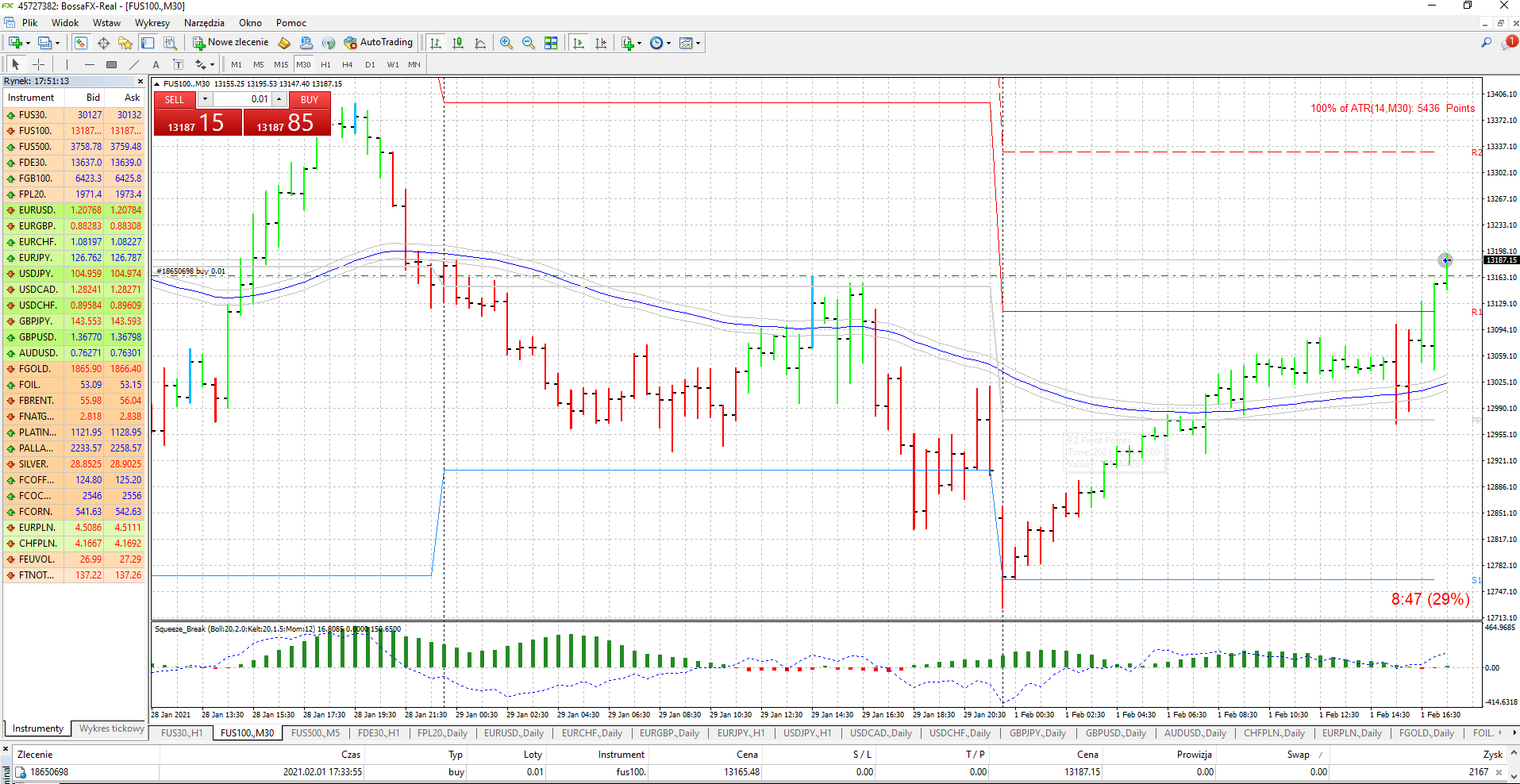Toggle Market Watch panel visibility
1520x784 pixels.
[x=80, y=43]
